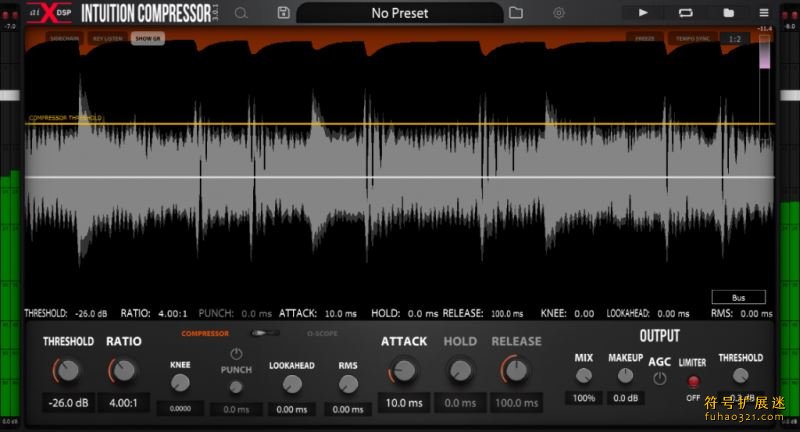Screen dimensions: 800x432
Task: Click the lookahead 0.00 ms value field
Action: coord(292,409)
